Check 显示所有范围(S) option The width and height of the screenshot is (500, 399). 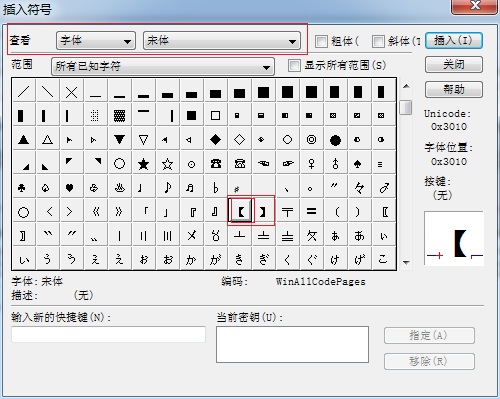click(x=294, y=65)
